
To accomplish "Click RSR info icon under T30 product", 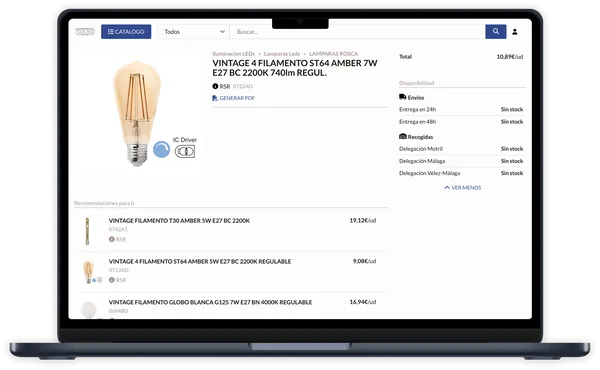I will click(x=112, y=239).
